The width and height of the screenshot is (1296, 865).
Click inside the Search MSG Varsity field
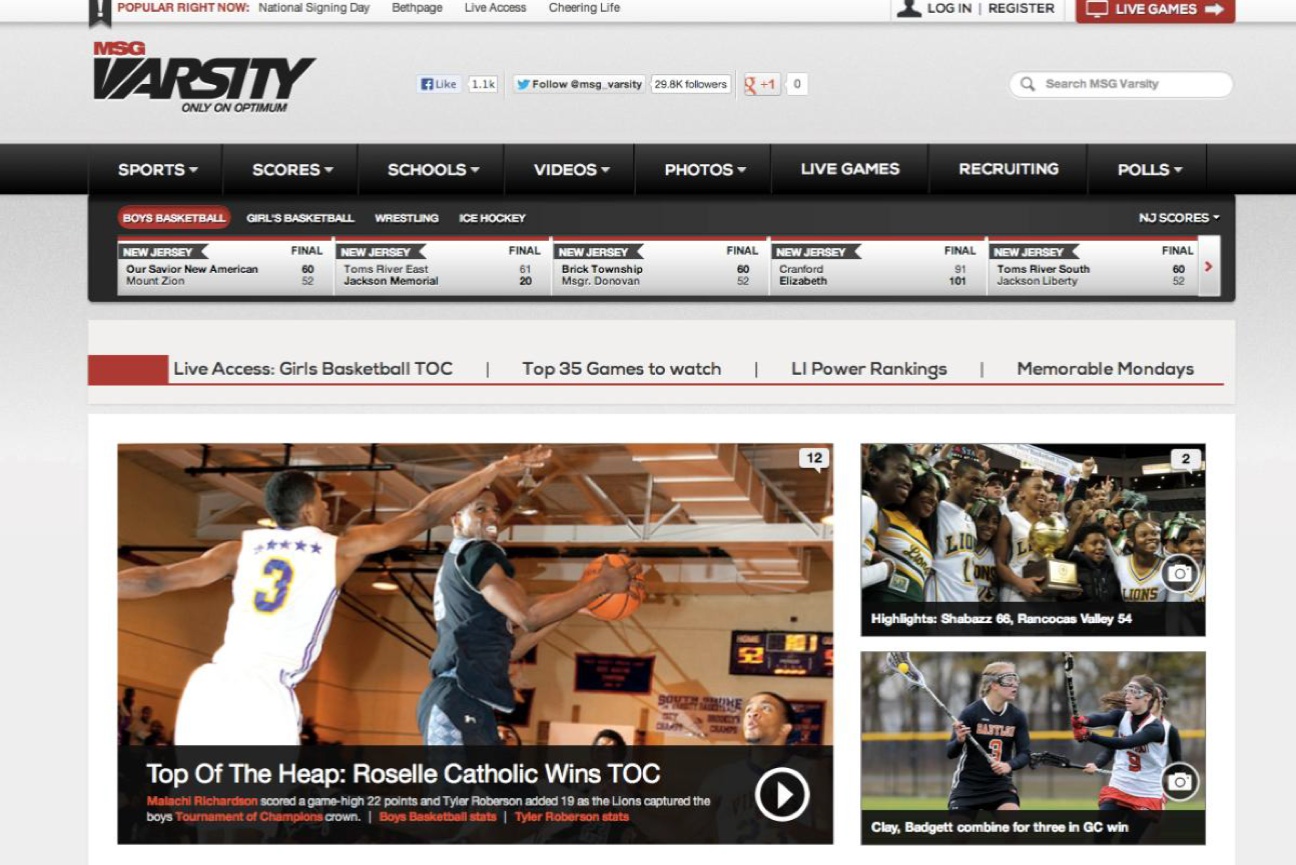[1120, 84]
